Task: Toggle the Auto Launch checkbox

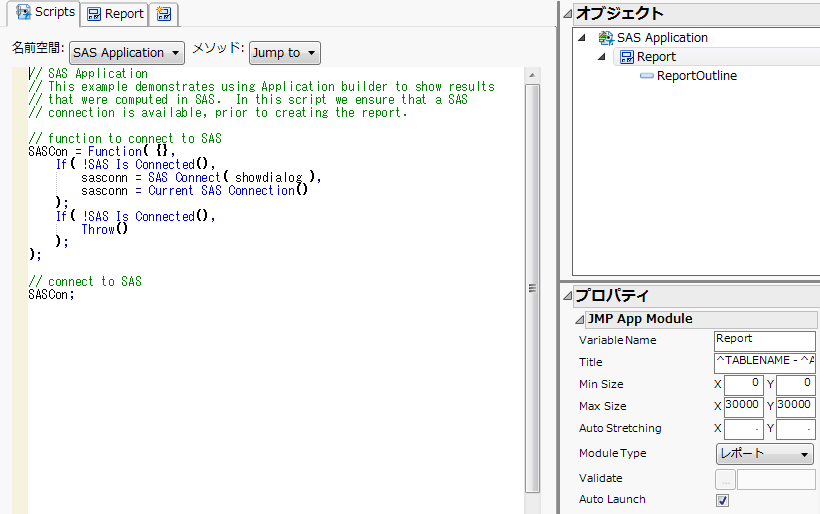Action: [x=723, y=500]
